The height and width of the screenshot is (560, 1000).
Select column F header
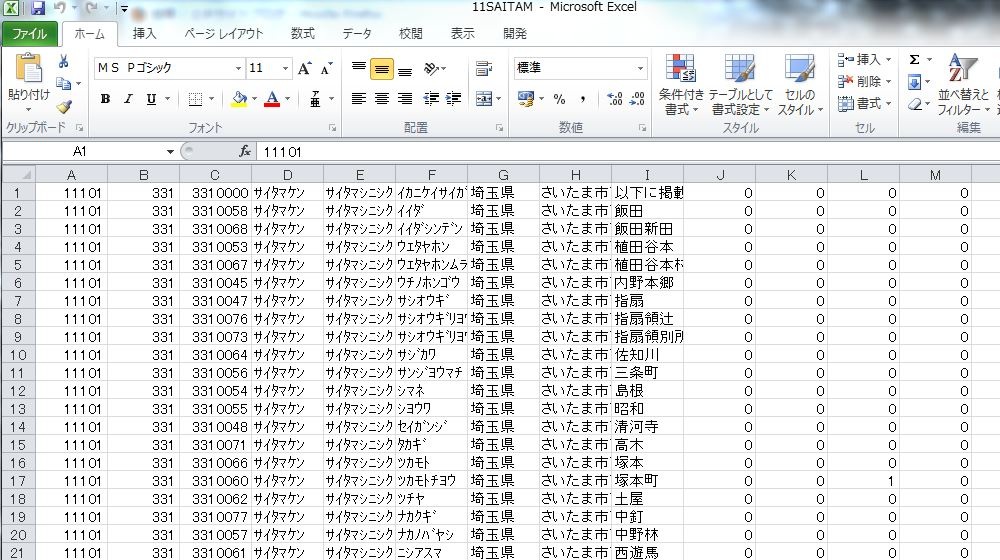(432, 175)
